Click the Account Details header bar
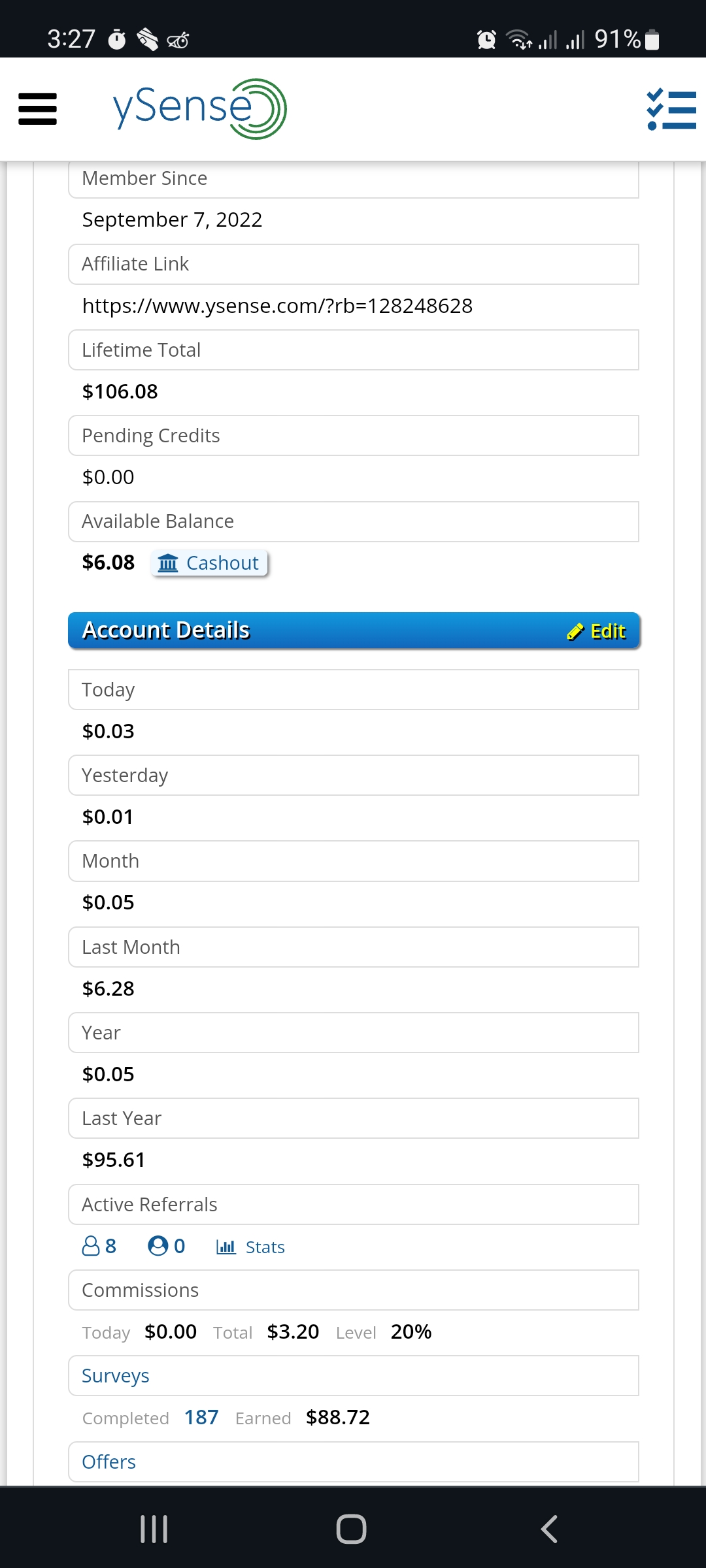 [354, 630]
